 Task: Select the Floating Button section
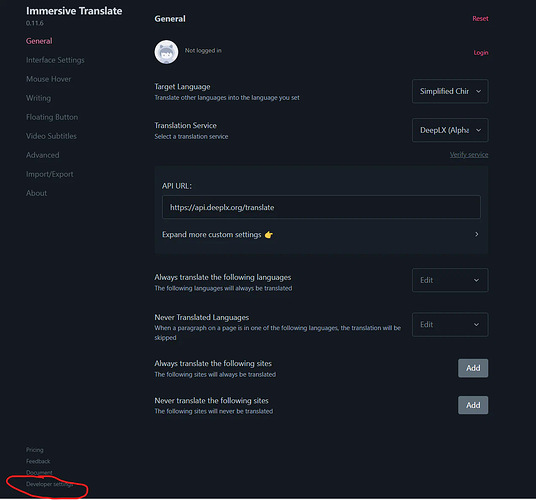(x=52, y=117)
